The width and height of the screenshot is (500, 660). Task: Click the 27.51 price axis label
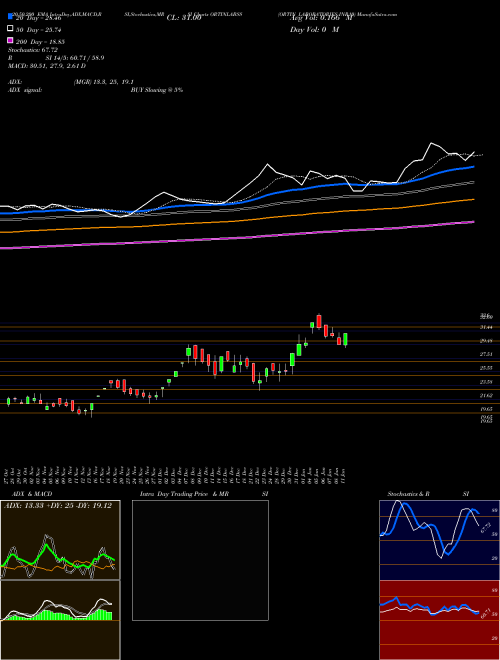[487, 354]
